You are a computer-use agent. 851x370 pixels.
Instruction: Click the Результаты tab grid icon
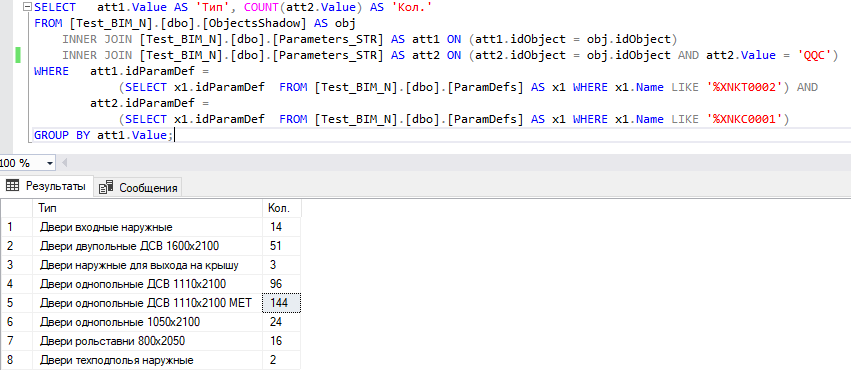[12, 186]
